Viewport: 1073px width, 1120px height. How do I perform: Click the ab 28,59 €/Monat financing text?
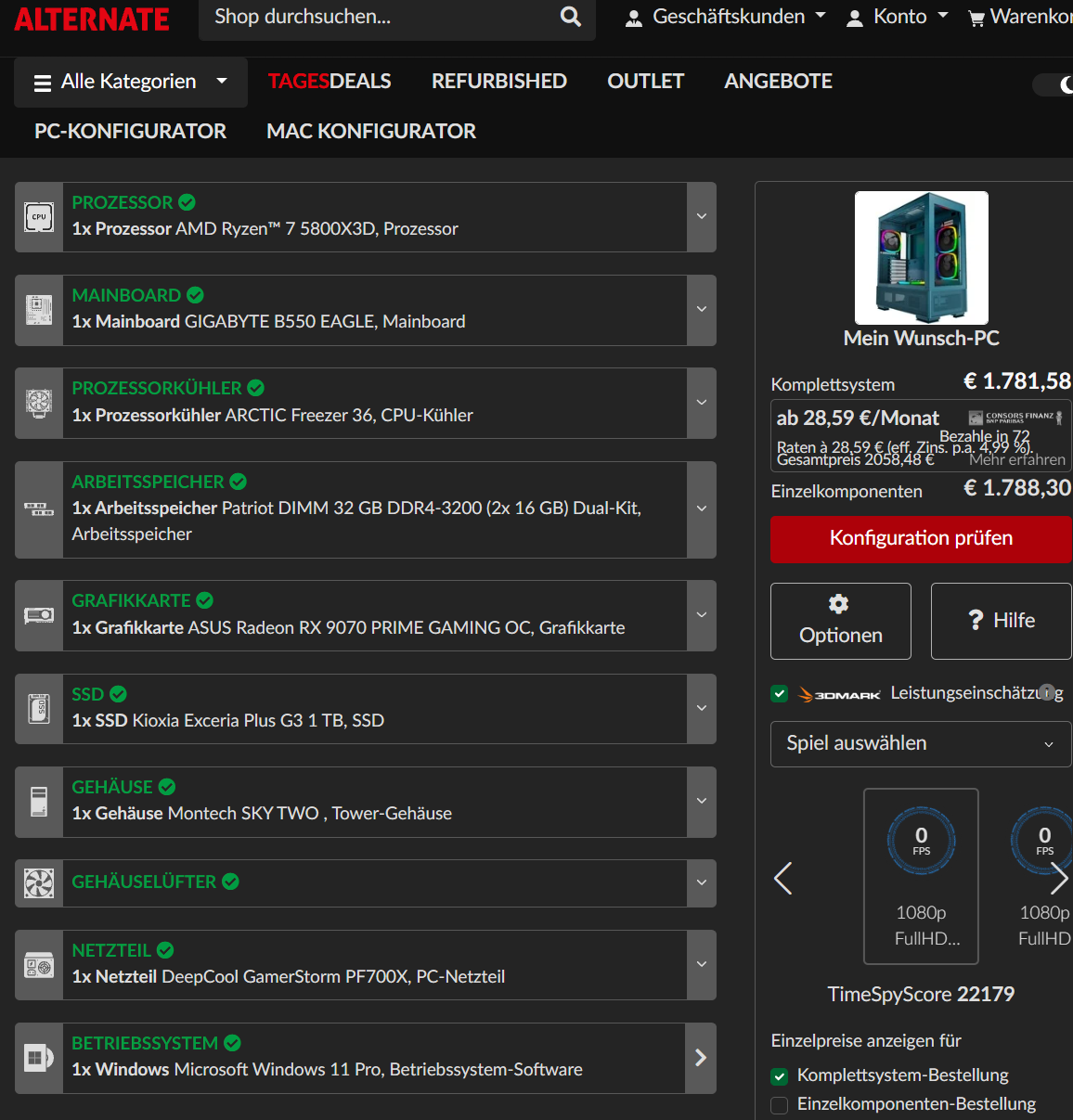point(858,418)
